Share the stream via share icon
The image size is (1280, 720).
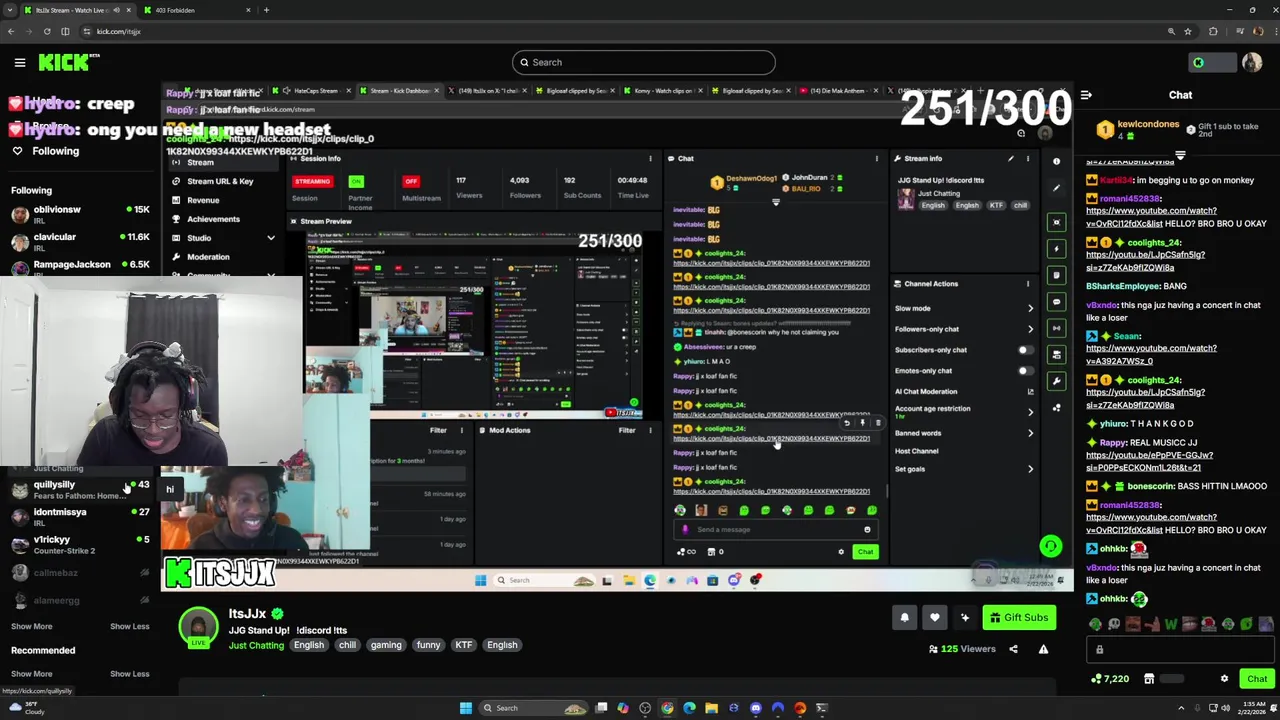pos(1013,649)
